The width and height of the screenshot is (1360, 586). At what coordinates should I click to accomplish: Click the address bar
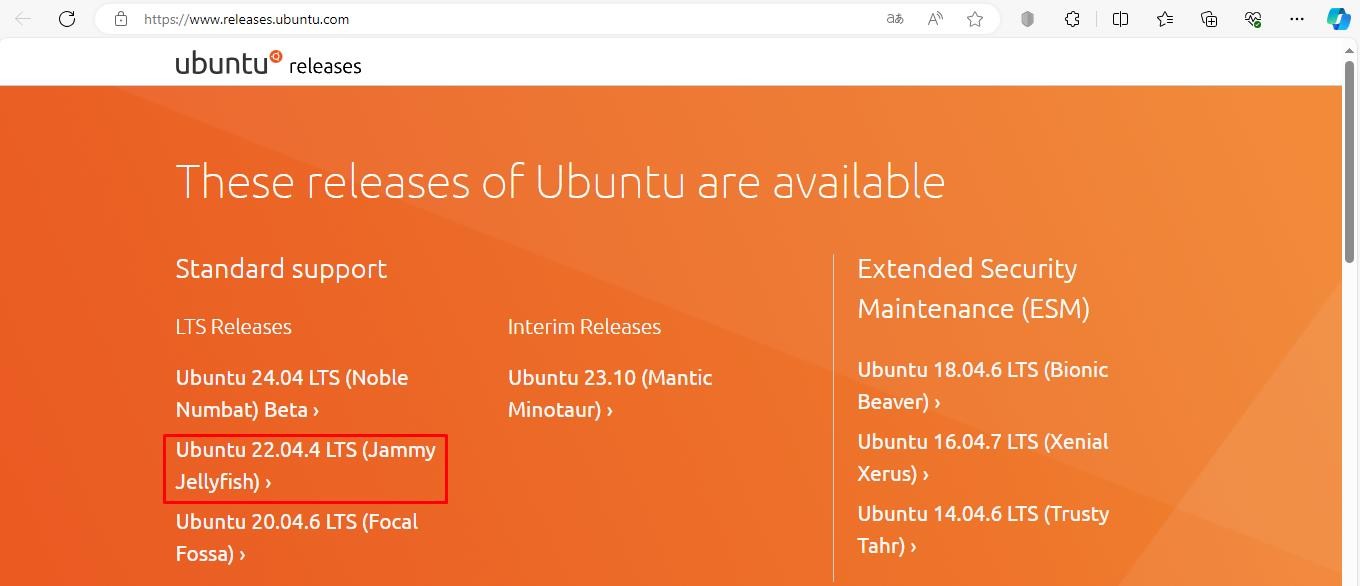[500, 19]
